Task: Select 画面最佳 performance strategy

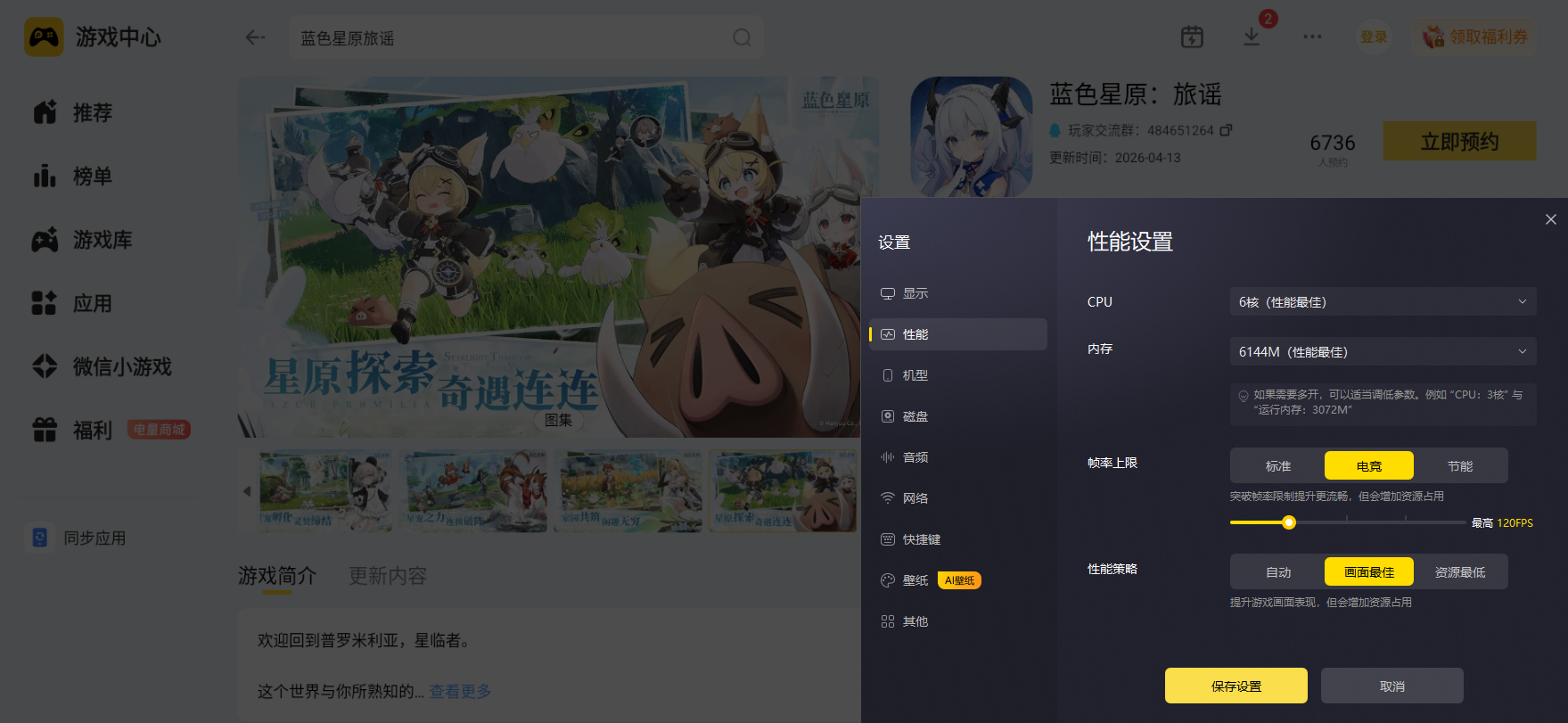Action: coord(1369,572)
